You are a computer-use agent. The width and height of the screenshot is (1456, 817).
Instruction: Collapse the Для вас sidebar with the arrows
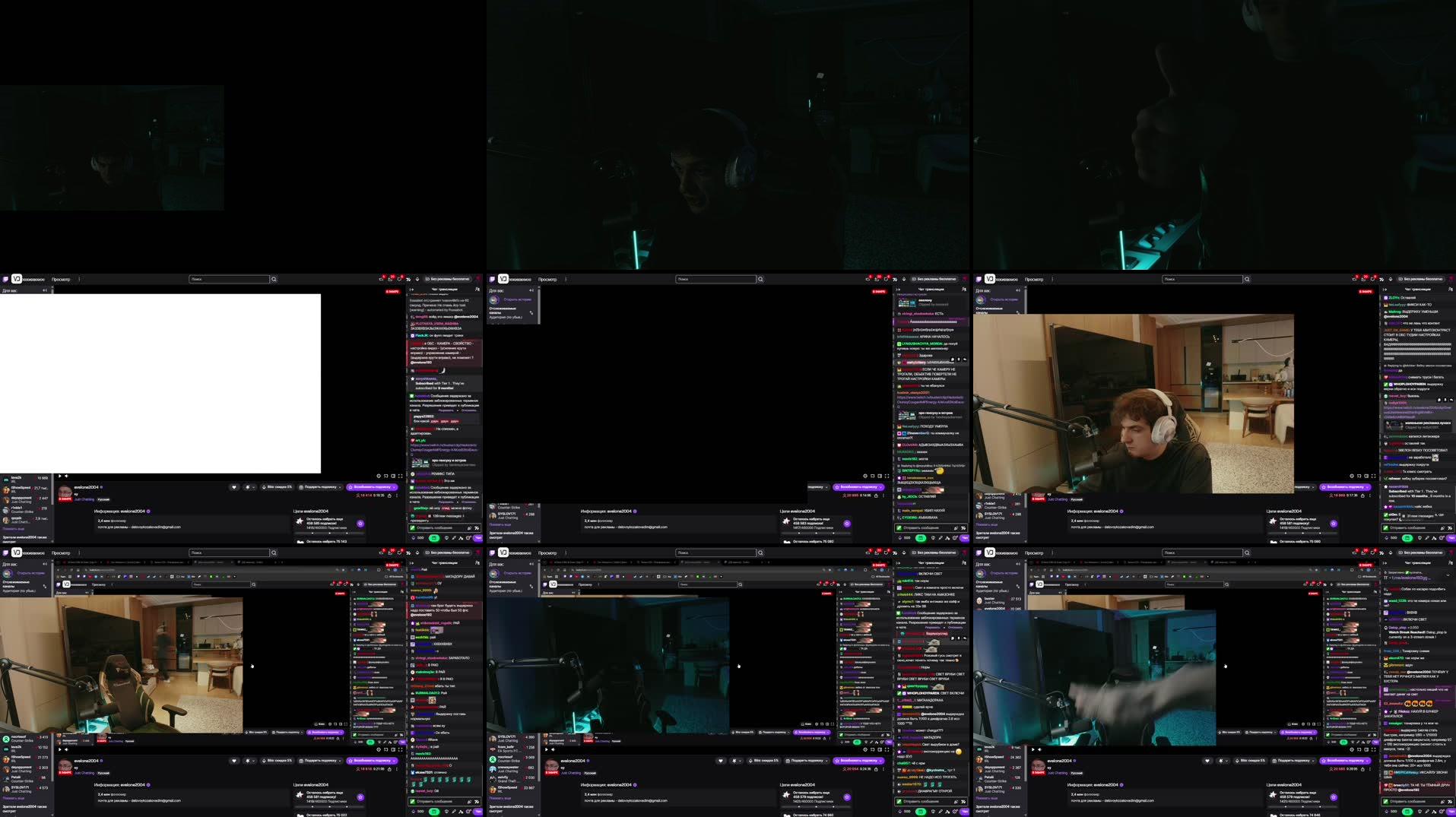point(45,290)
